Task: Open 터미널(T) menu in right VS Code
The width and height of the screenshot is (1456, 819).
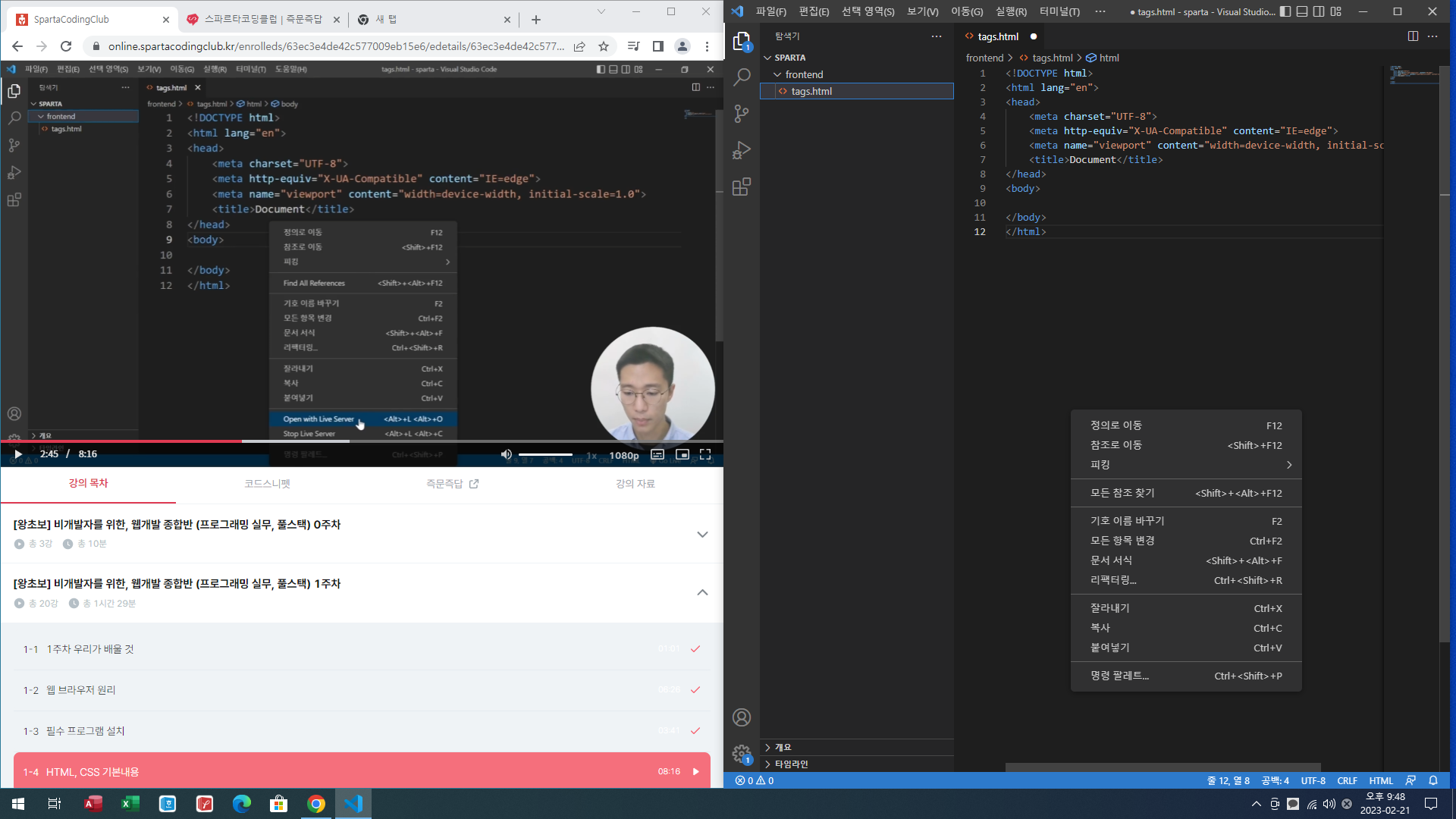Action: click(1059, 11)
